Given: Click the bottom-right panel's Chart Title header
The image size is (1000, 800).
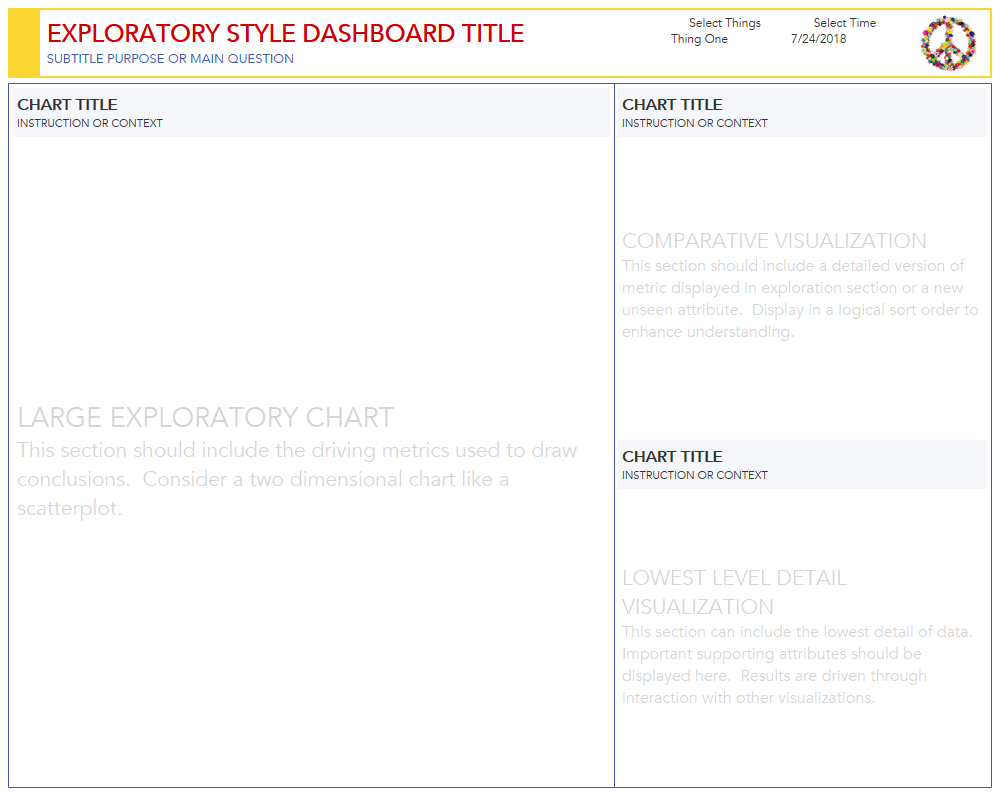Looking at the screenshot, I should pos(672,456).
